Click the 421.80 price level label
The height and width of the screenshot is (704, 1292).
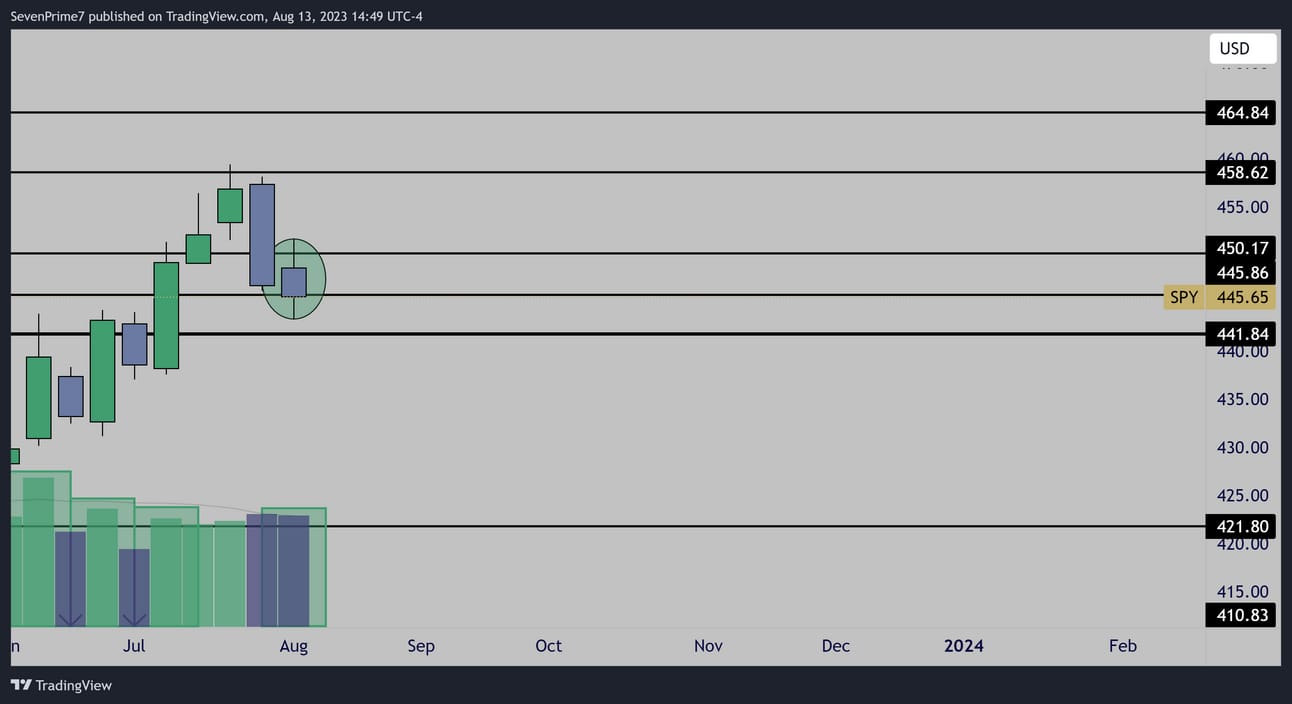(1243, 526)
